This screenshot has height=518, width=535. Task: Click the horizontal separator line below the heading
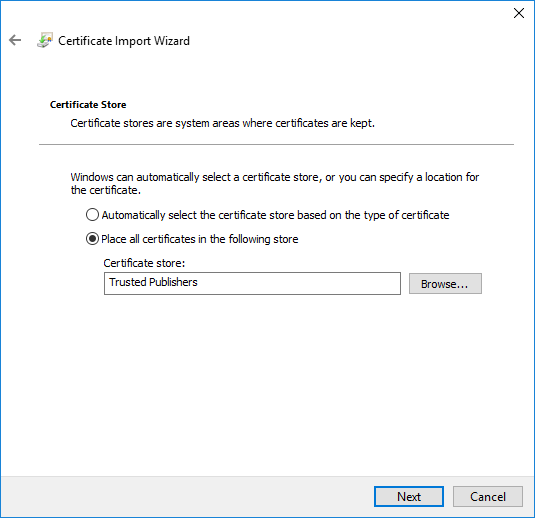point(276,145)
